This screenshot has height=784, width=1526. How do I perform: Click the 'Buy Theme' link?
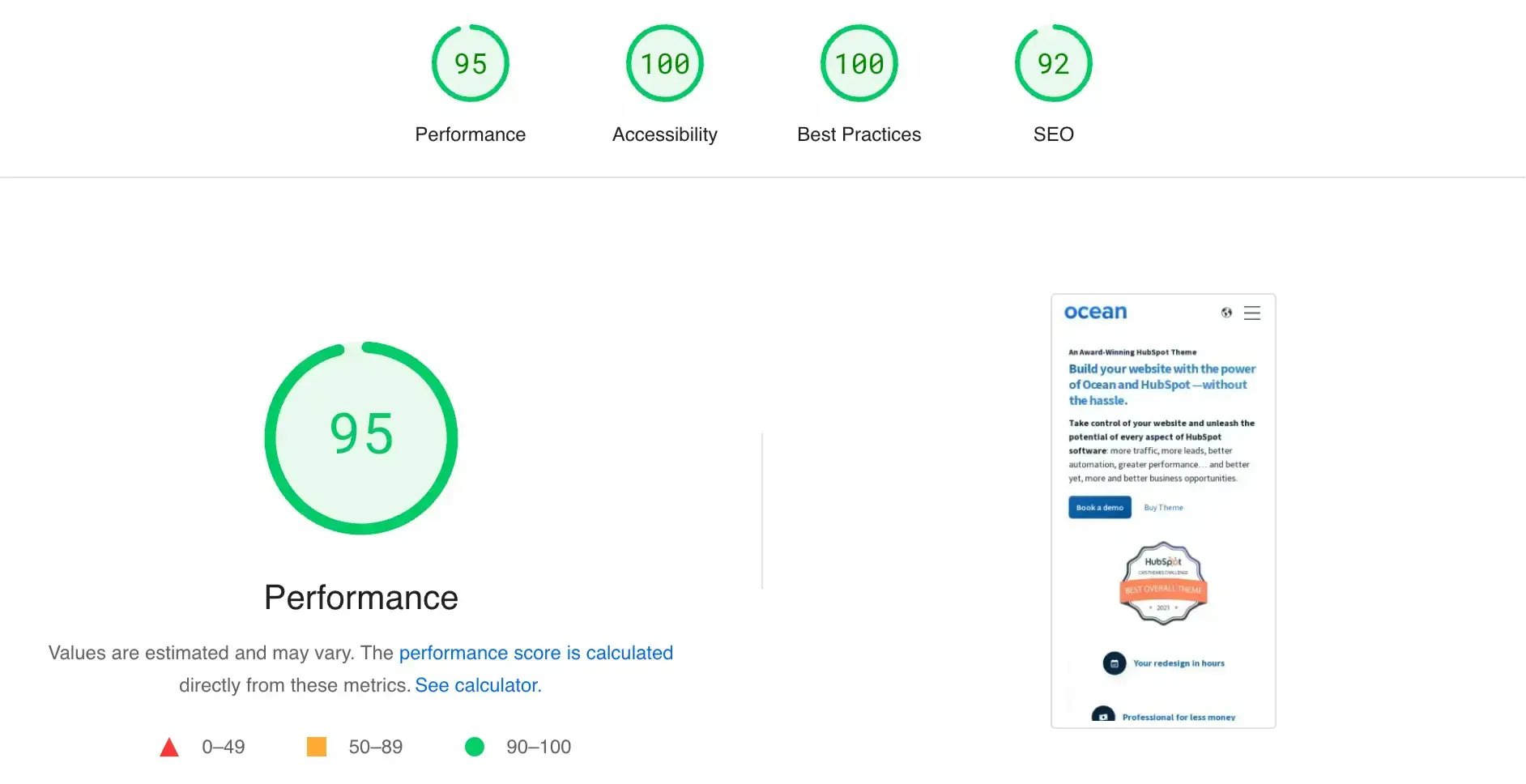(1163, 508)
